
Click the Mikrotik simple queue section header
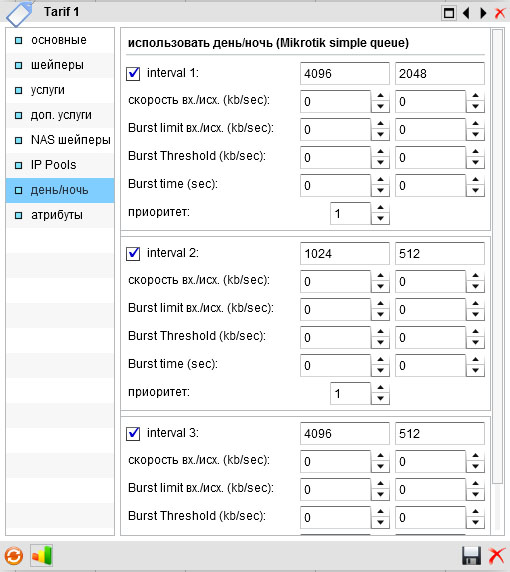[x=268, y=43]
